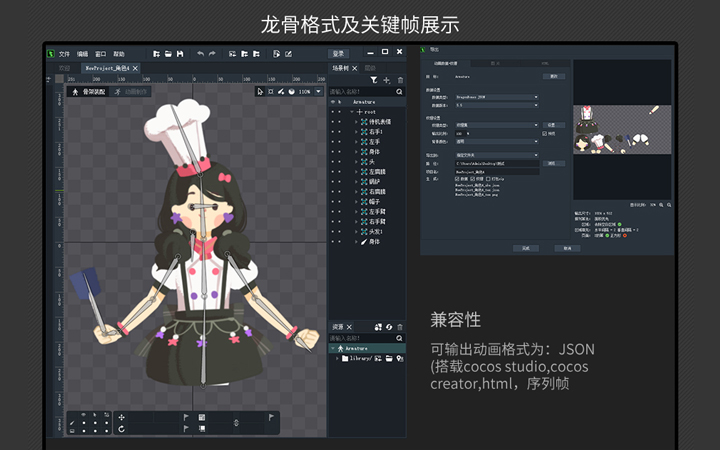Expand the library/ folder

tap(338, 358)
